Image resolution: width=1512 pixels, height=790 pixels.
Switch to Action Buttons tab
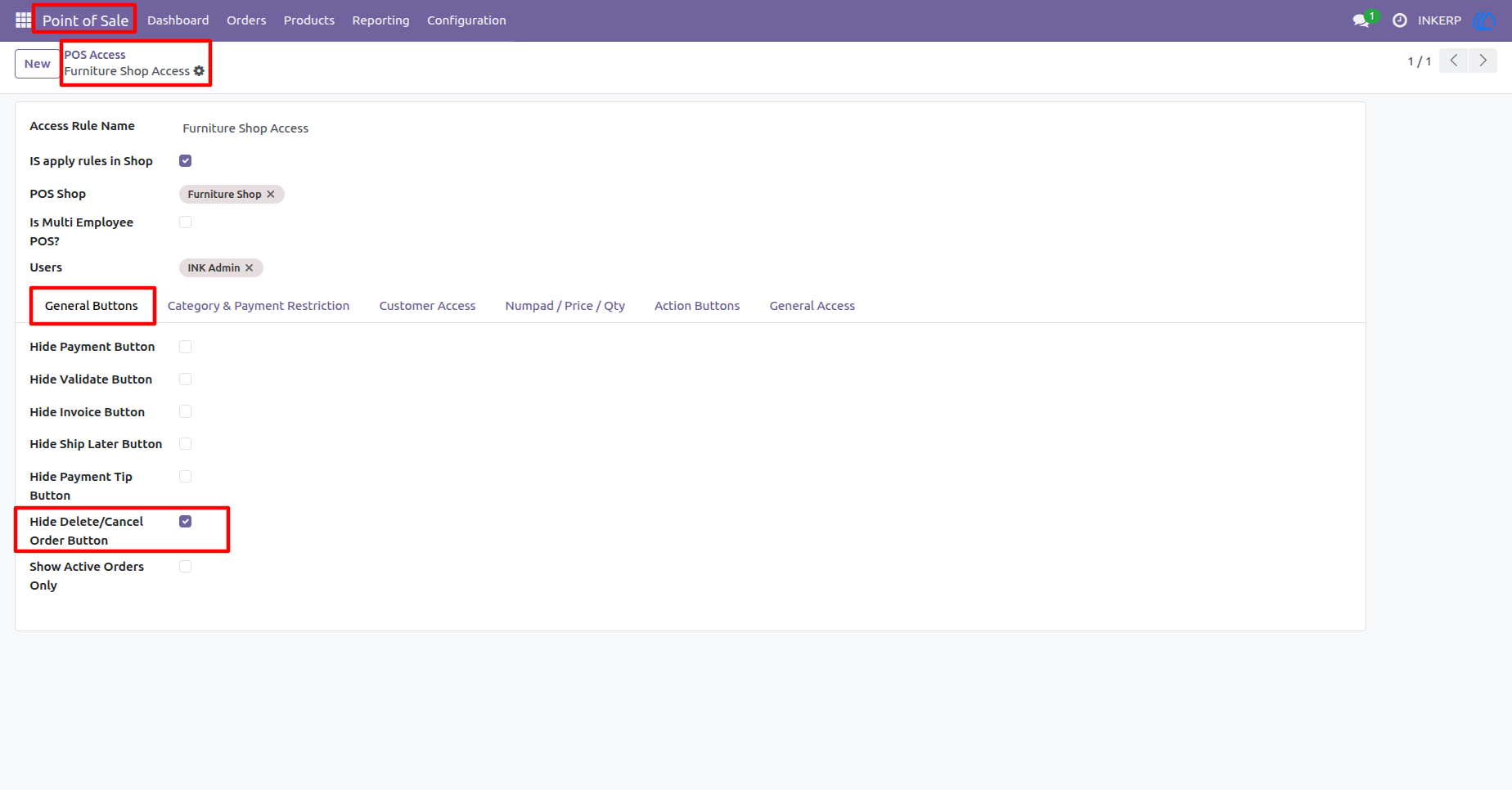coord(697,306)
